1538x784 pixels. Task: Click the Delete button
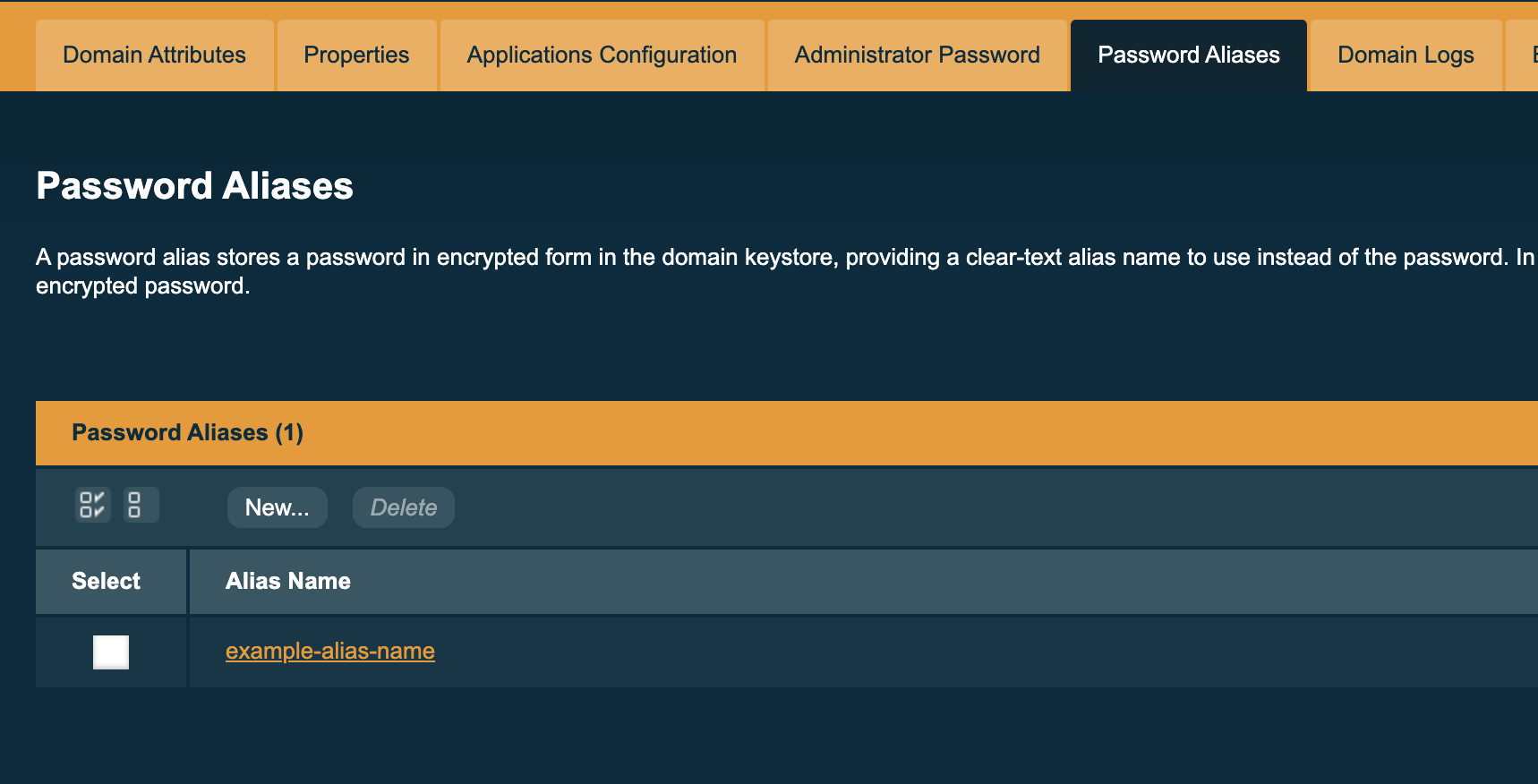(403, 507)
